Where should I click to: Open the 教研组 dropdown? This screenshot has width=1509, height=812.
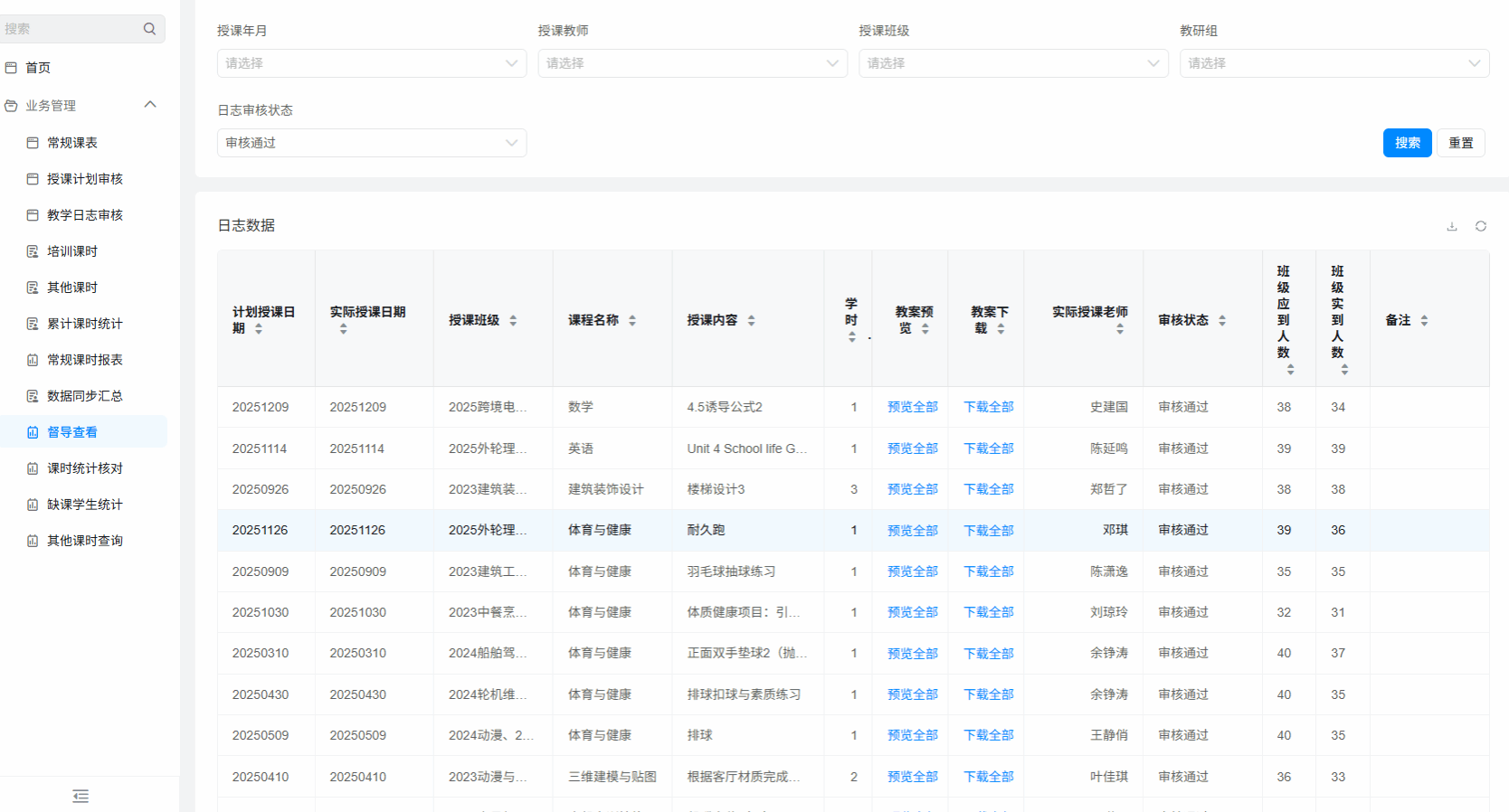point(1334,63)
